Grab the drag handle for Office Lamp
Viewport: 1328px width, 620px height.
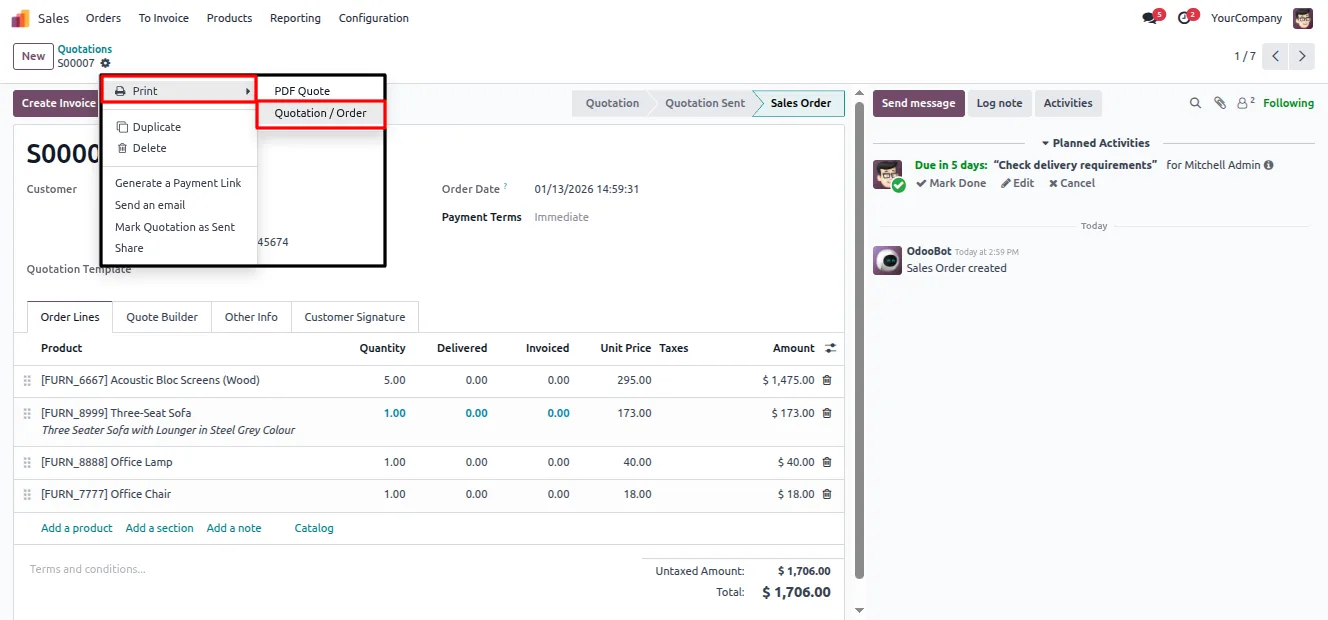point(28,462)
